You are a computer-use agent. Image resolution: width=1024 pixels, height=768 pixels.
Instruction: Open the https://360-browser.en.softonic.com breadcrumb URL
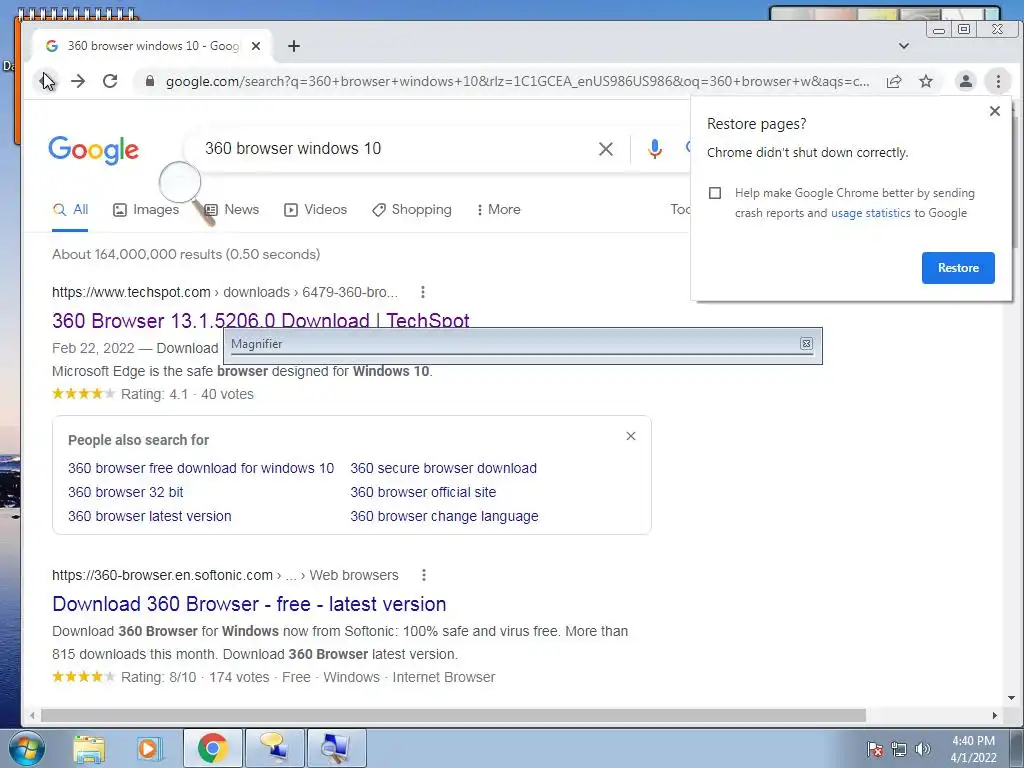click(x=163, y=575)
